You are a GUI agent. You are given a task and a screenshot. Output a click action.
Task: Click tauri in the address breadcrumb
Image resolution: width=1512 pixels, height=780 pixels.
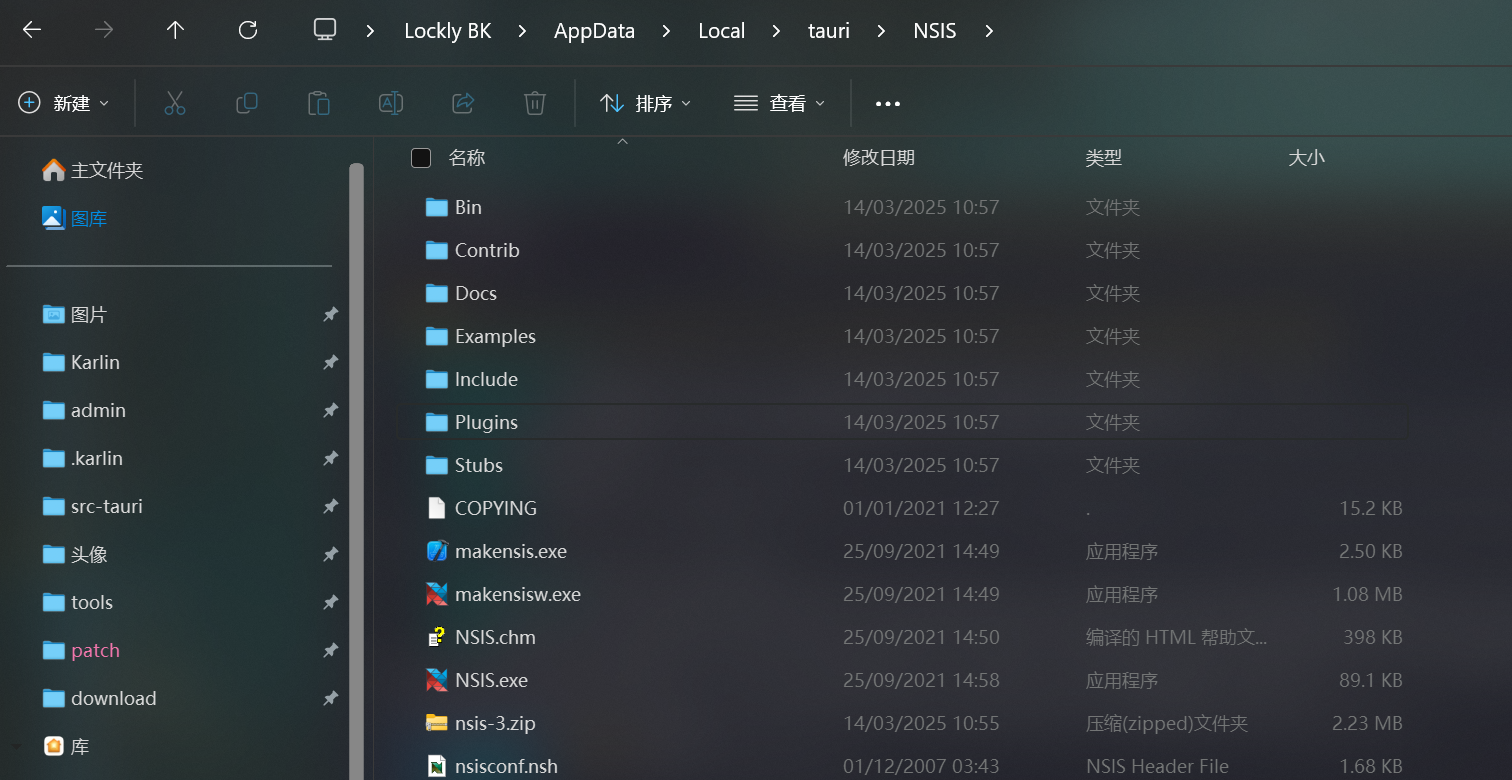coord(829,31)
